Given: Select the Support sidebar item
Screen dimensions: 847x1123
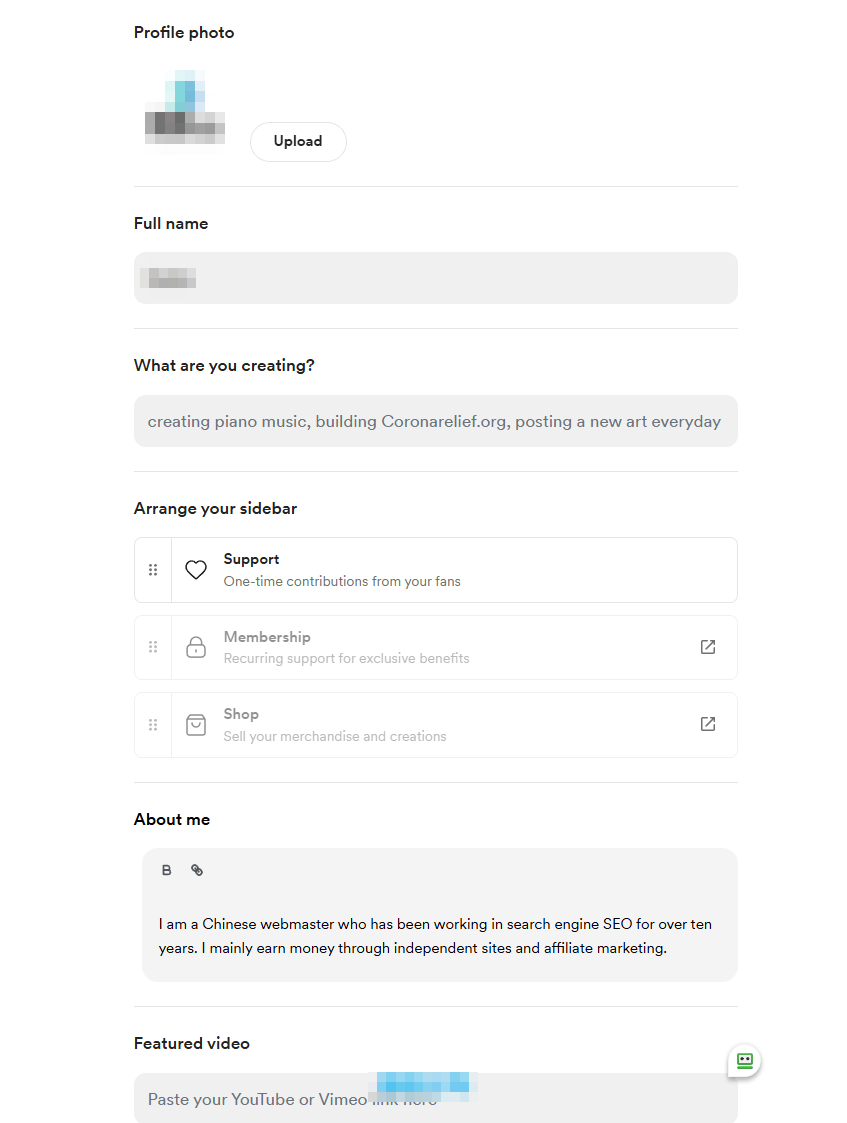Looking at the screenshot, I should [x=435, y=570].
